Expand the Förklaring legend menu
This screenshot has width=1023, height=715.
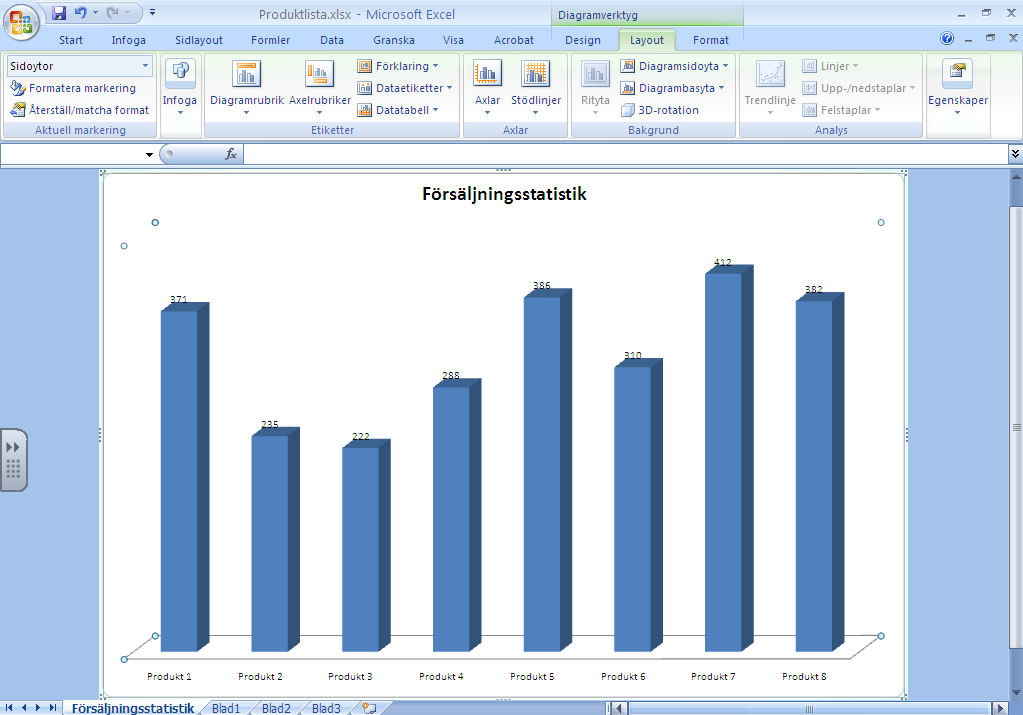[398, 66]
